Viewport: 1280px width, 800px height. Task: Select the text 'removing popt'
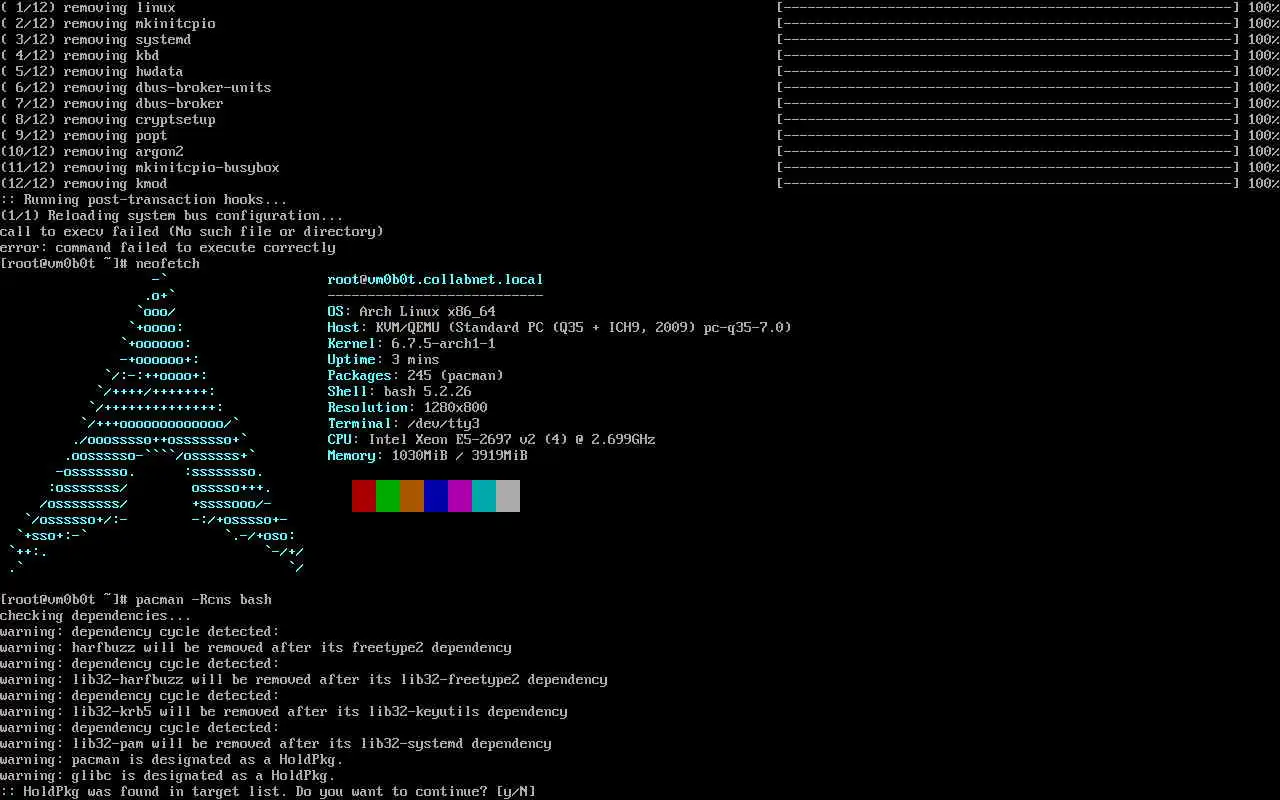point(116,136)
